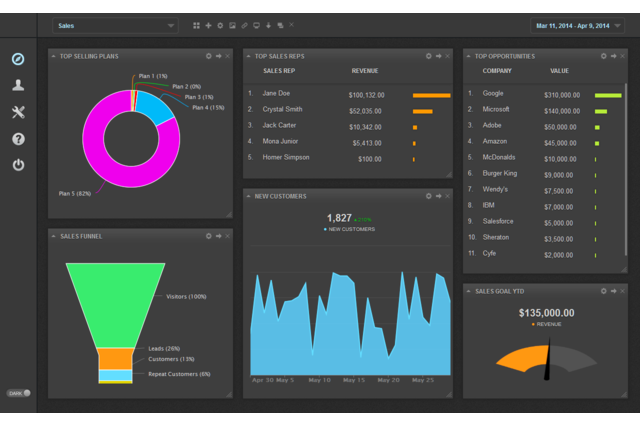Click the add widget plus icon

[208, 24]
